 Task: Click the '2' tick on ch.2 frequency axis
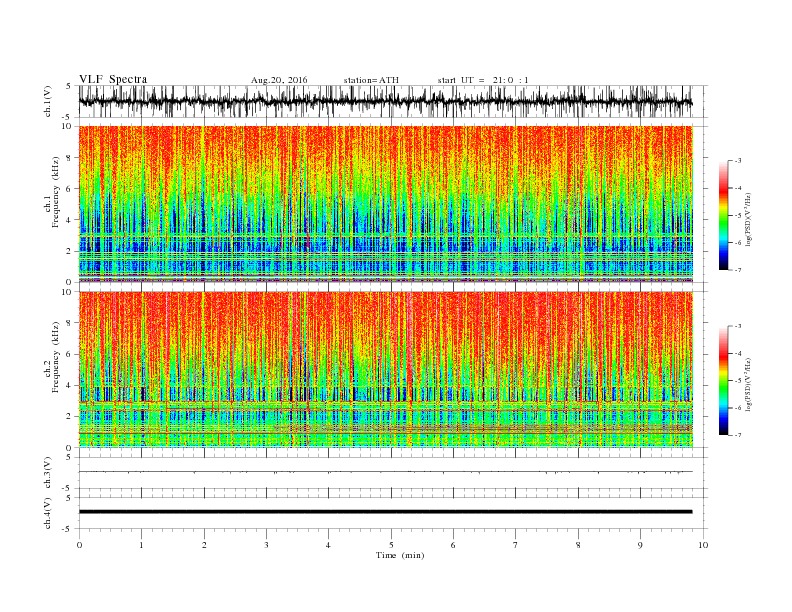point(69,417)
